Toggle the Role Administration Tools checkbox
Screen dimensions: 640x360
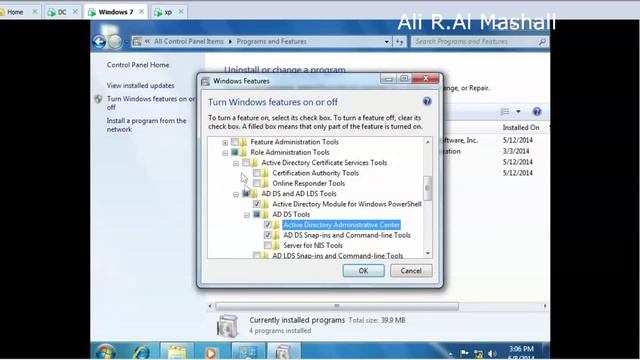tap(235, 152)
